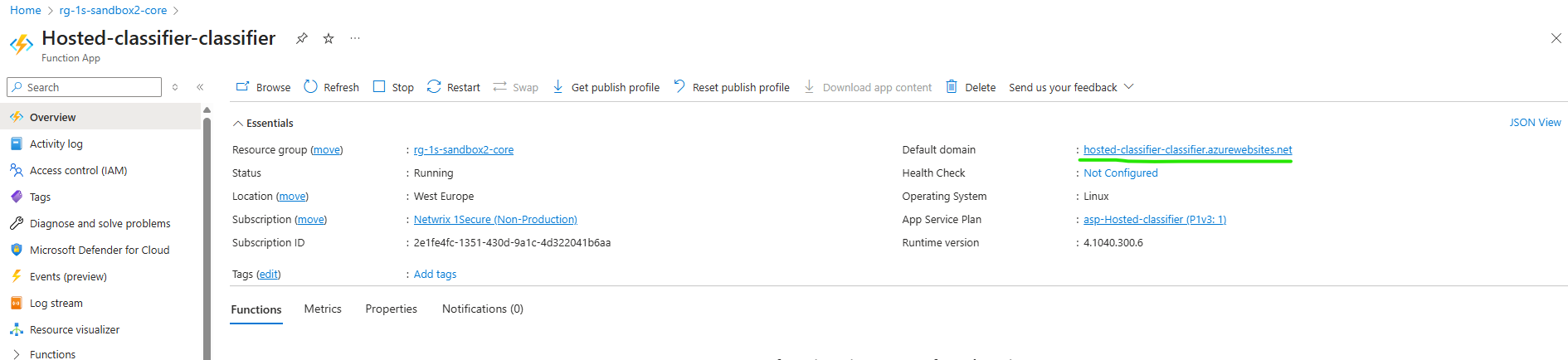Click Reset publish profile
This screenshot has width=1568, height=360.
pos(732,87)
